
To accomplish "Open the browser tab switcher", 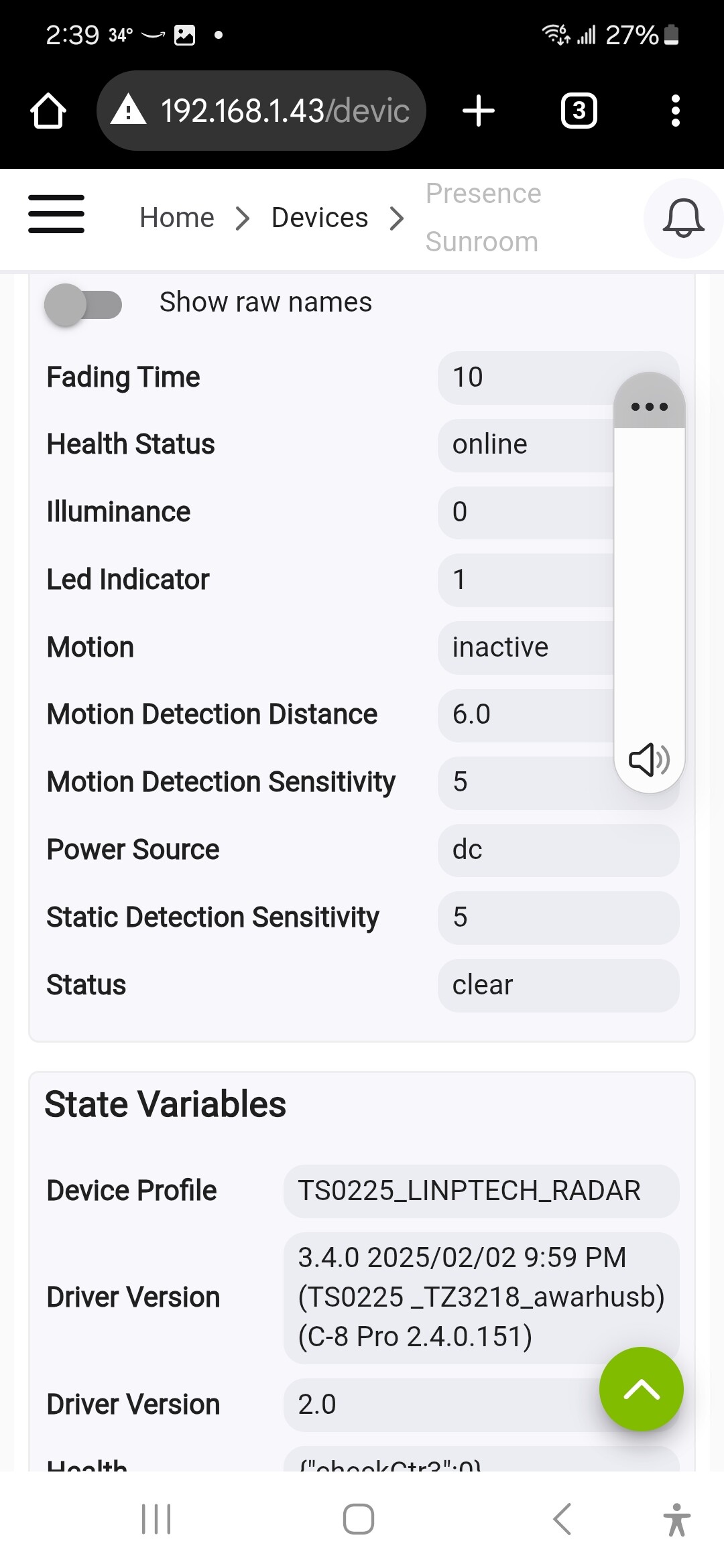I will point(579,111).
